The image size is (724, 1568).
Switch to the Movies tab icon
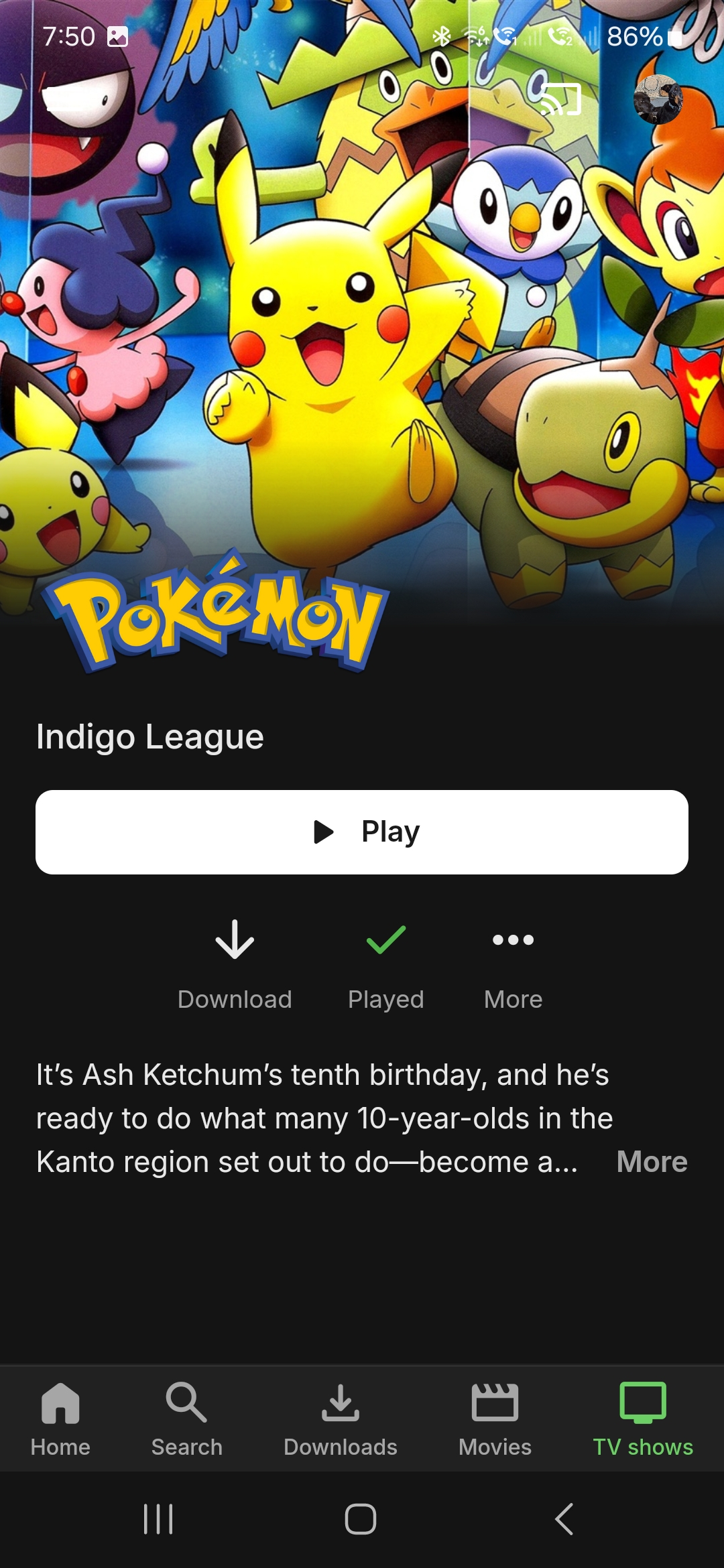pos(495,1402)
